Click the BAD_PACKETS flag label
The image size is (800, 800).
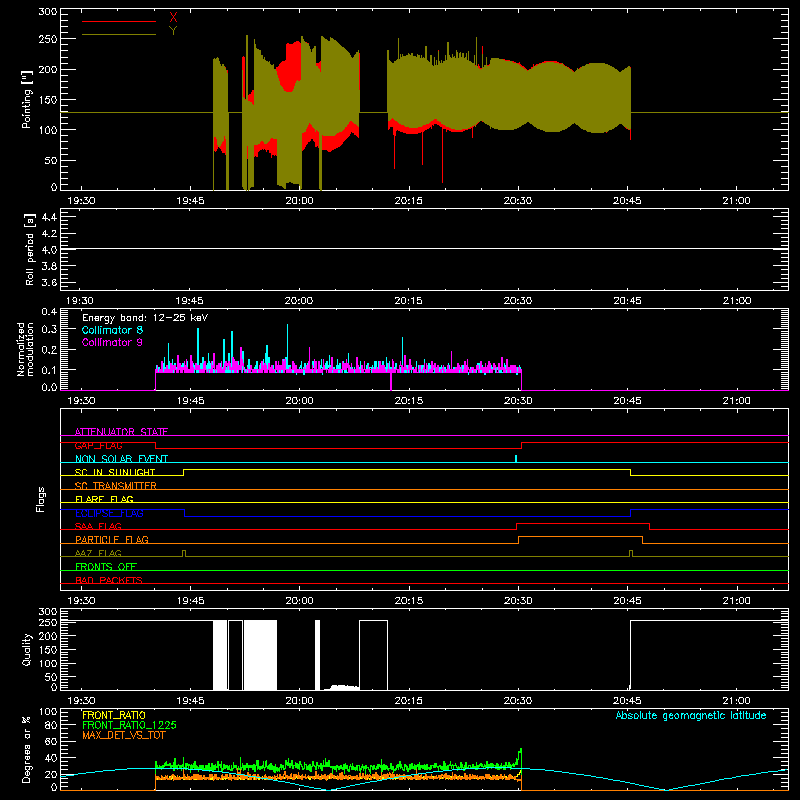tap(109, 580)
